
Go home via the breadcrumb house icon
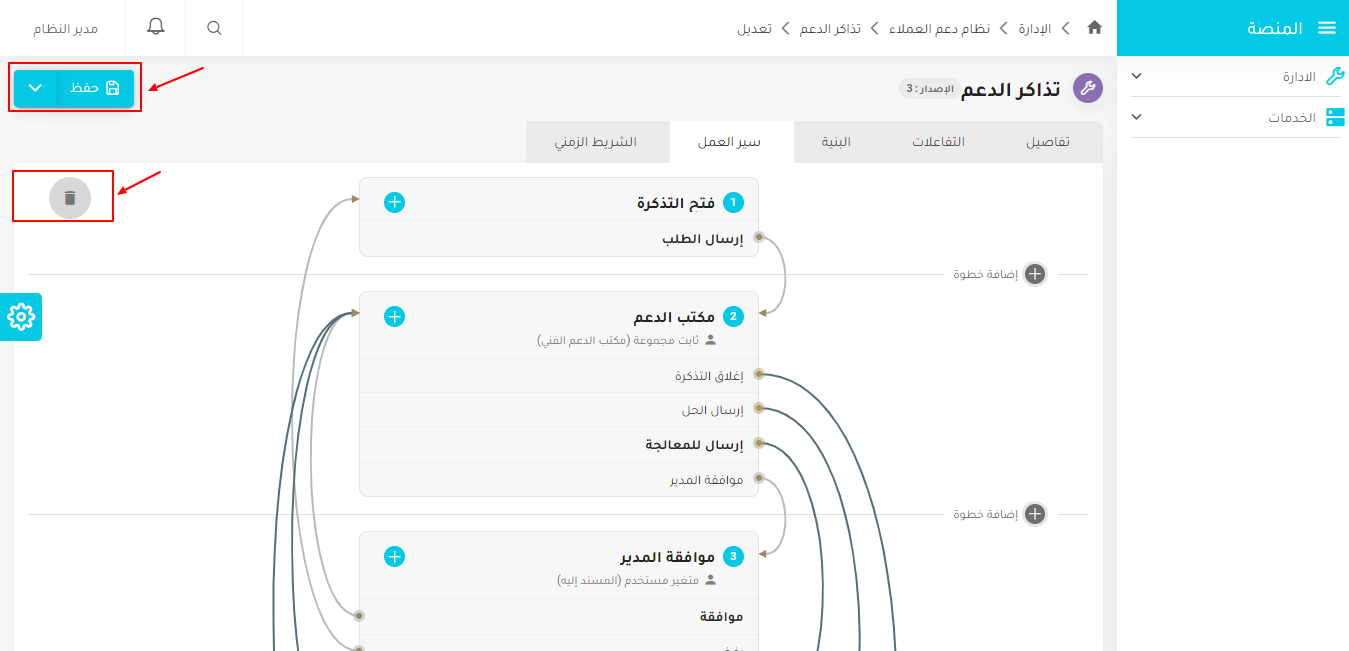1094,28
